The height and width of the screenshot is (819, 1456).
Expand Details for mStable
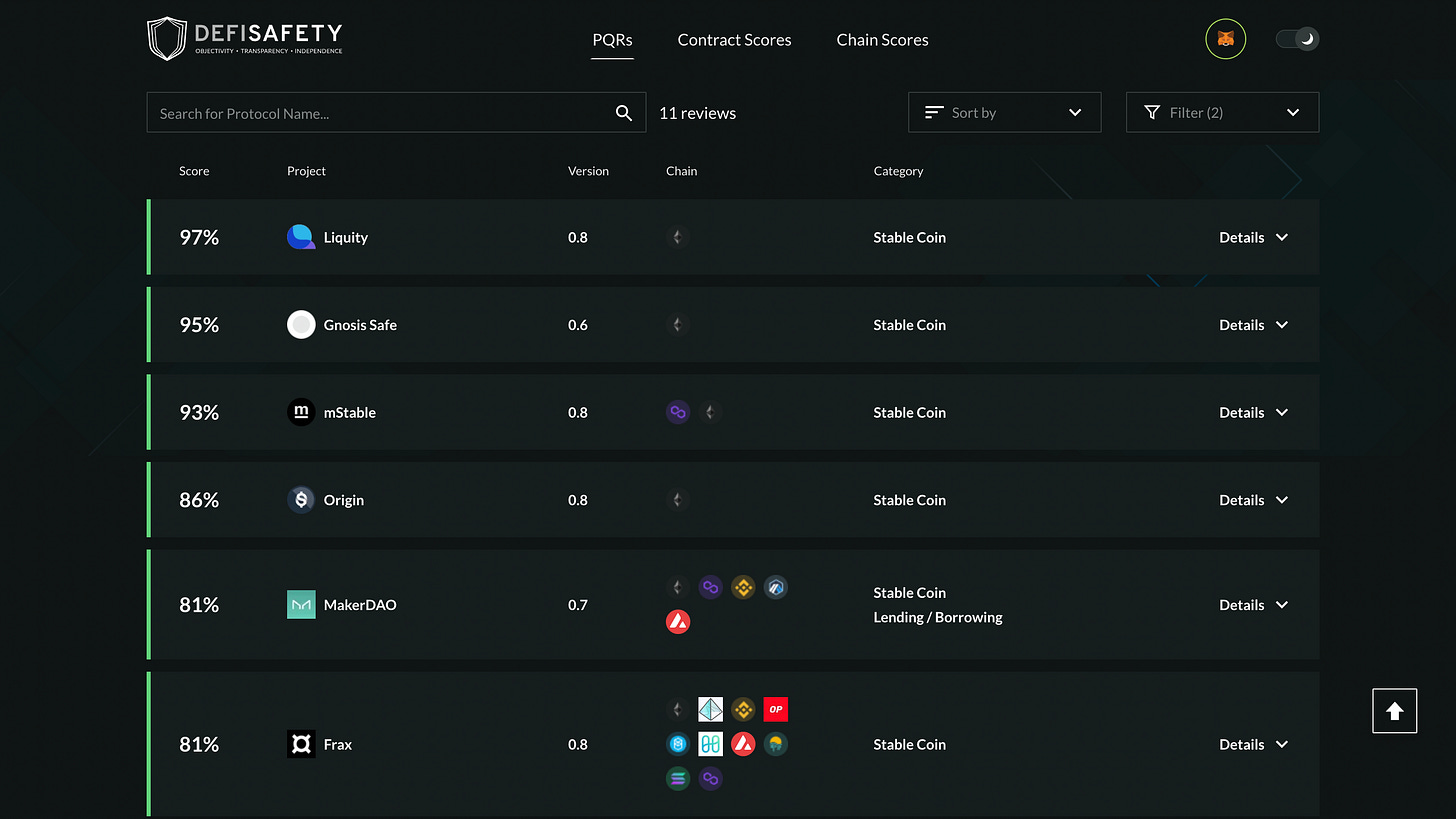[x=1253, y=412]
